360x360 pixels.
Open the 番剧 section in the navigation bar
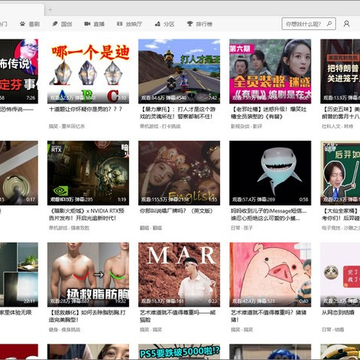(x=30, y=24)
